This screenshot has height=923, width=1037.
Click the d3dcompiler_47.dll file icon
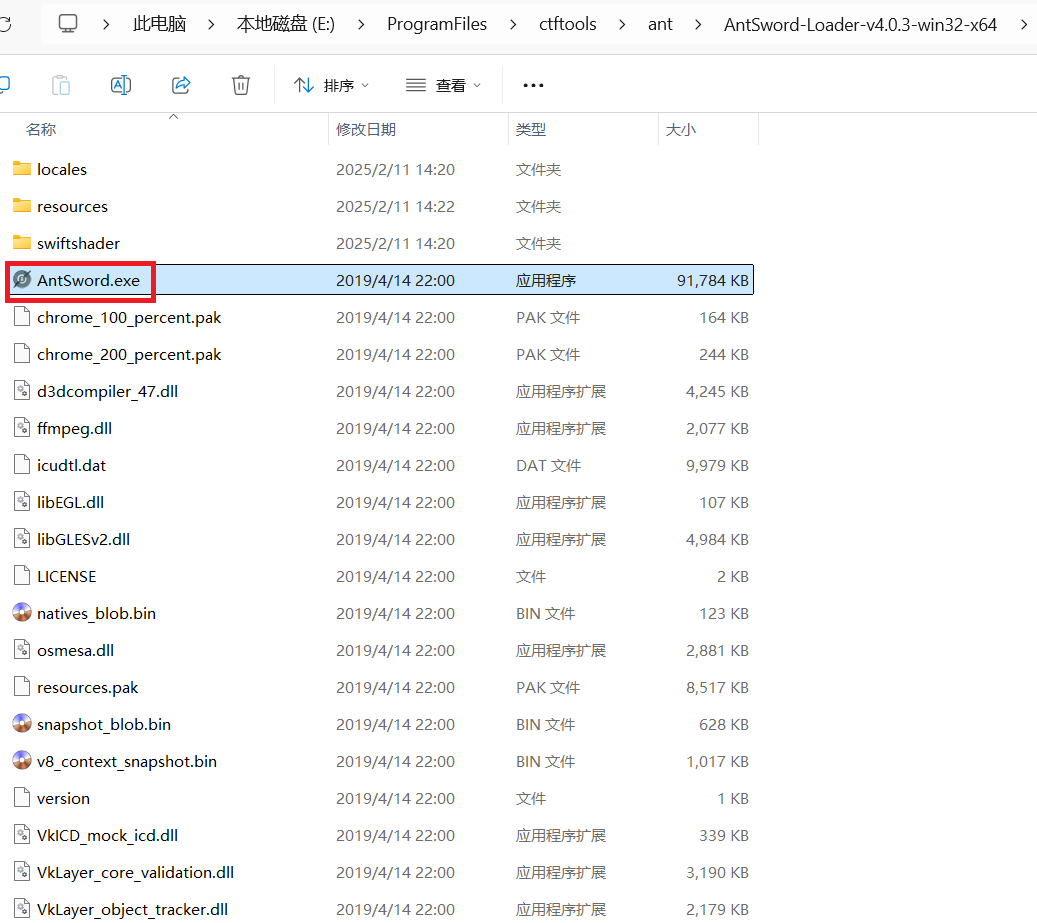(x=22, y=391)
